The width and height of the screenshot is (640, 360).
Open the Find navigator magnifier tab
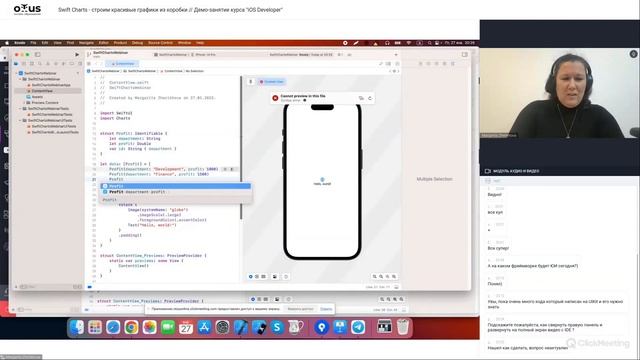click(x=40, y=64)
